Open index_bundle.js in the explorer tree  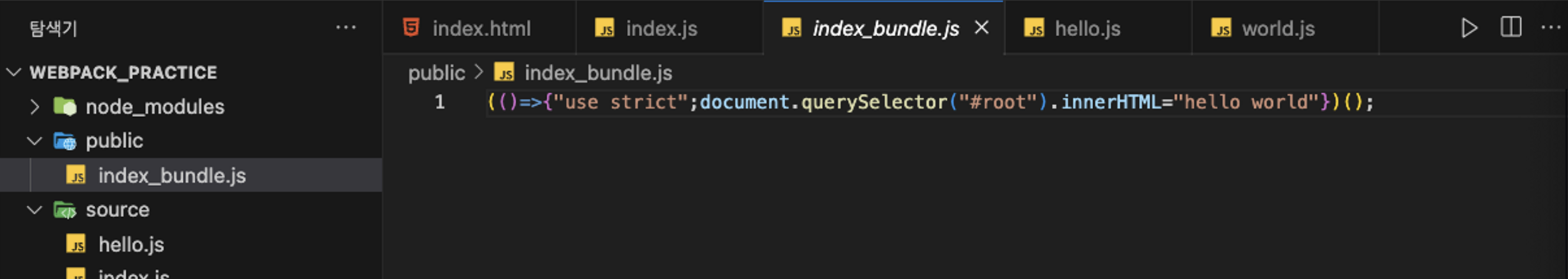click(191, 176)
